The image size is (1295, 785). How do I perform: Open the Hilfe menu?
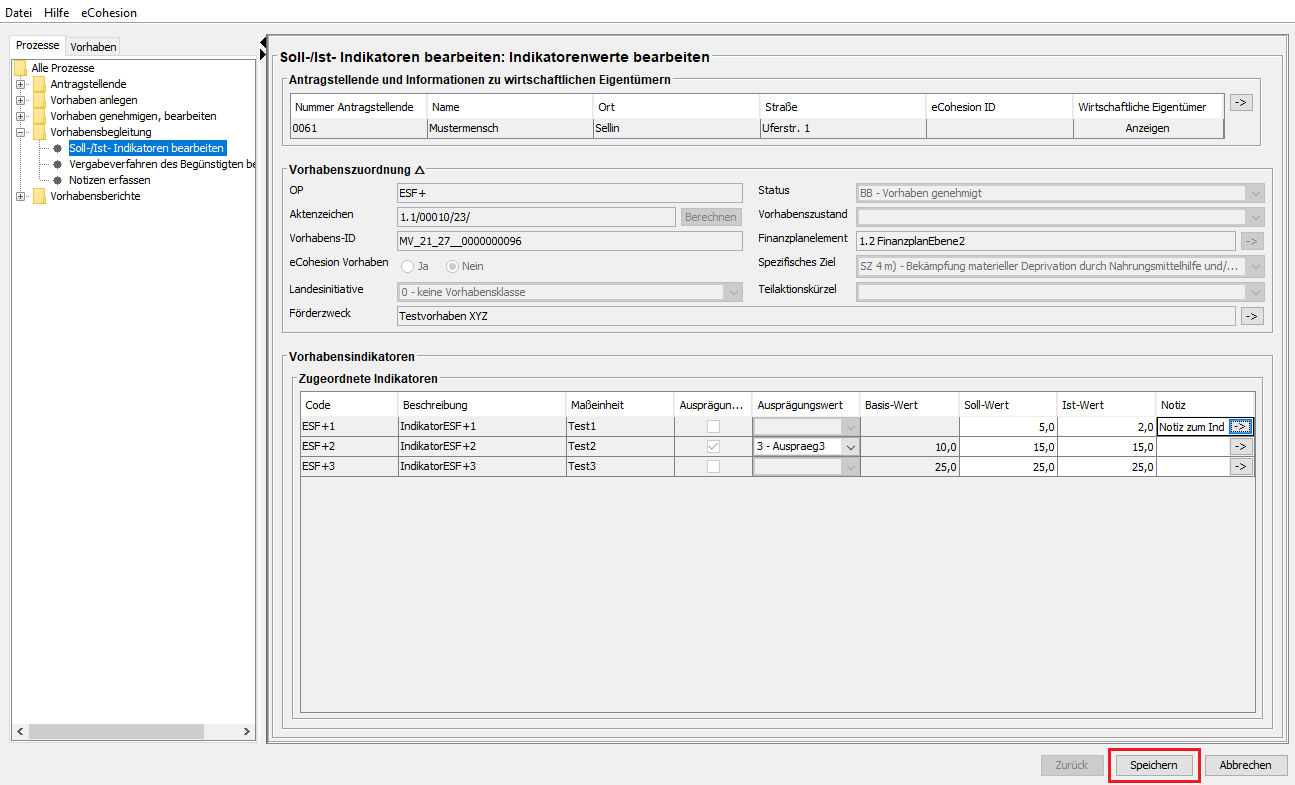pos(57,13)
